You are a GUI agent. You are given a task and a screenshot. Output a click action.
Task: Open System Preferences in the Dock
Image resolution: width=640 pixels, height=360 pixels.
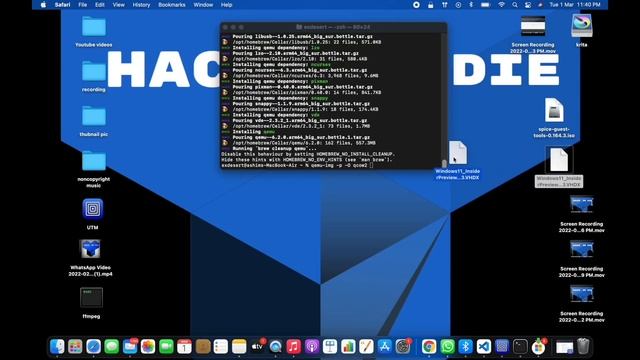click(403, 347)
